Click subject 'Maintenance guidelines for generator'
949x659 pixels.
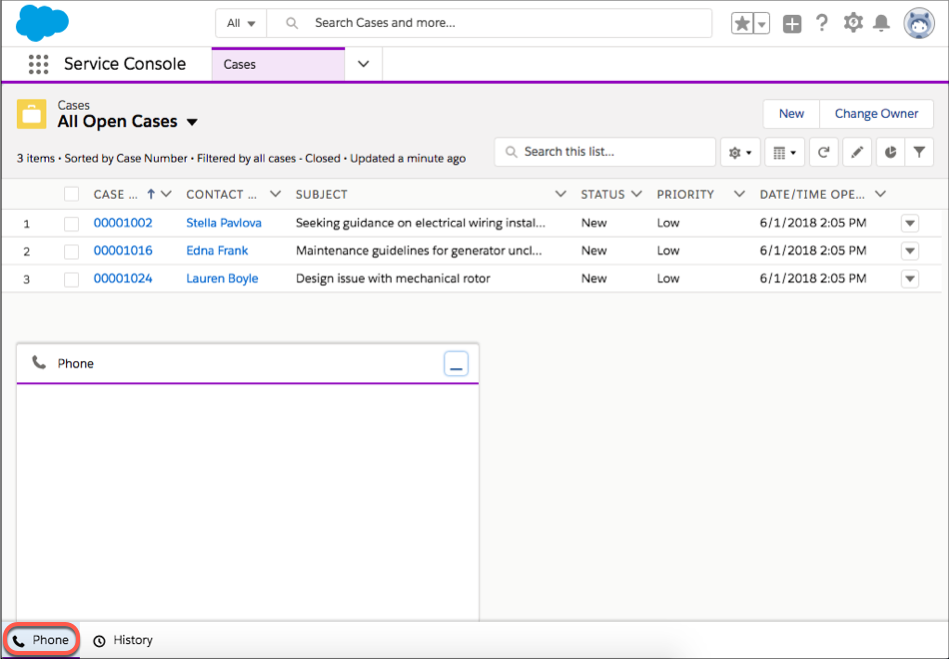pos(419,251)
